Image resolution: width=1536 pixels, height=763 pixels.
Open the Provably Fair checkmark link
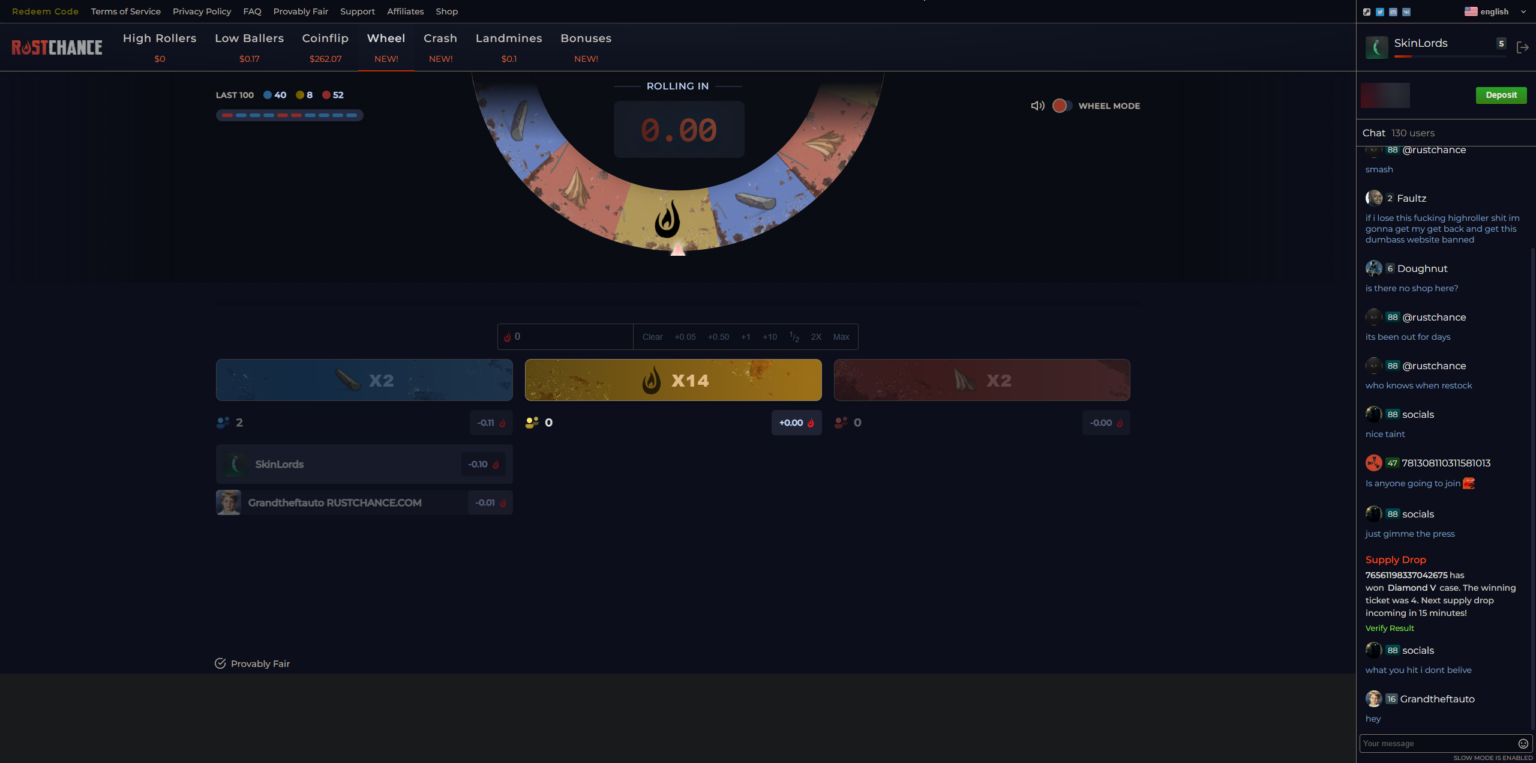[x=219, y=663]
